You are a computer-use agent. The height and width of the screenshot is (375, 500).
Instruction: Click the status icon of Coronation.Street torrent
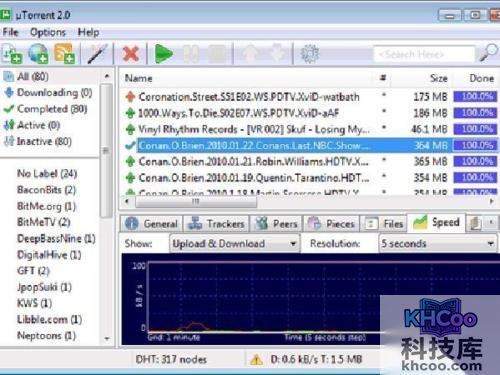[130, 97]
